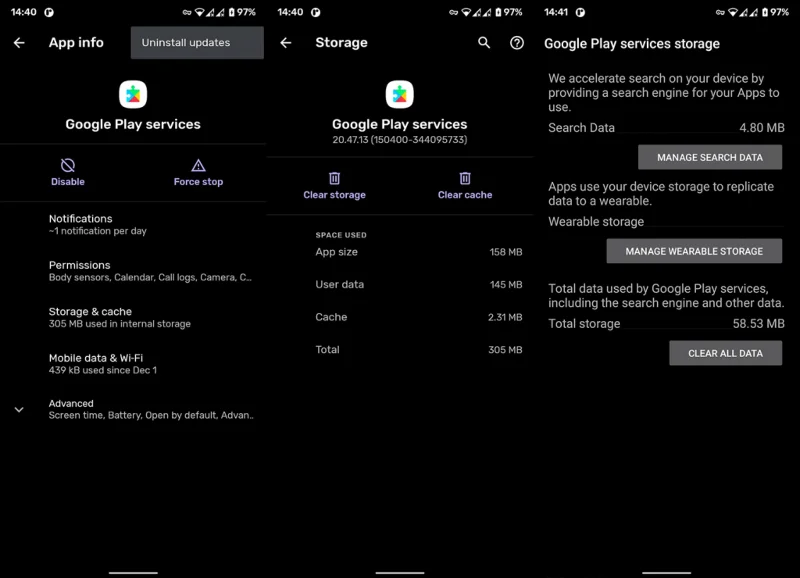Click CLEAR ALL DATA button
The height and width of the screenshot is (578, 800).
click(x=725, y=353)
